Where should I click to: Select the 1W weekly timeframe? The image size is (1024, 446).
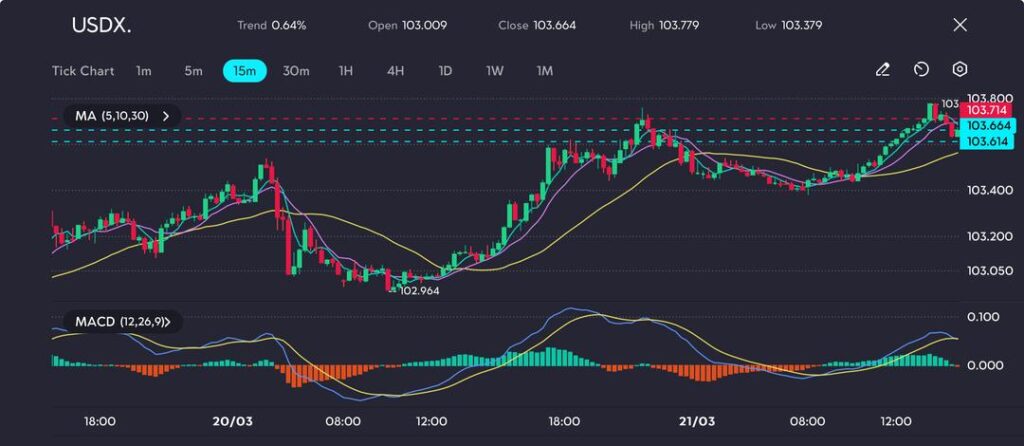pos(495,71)
